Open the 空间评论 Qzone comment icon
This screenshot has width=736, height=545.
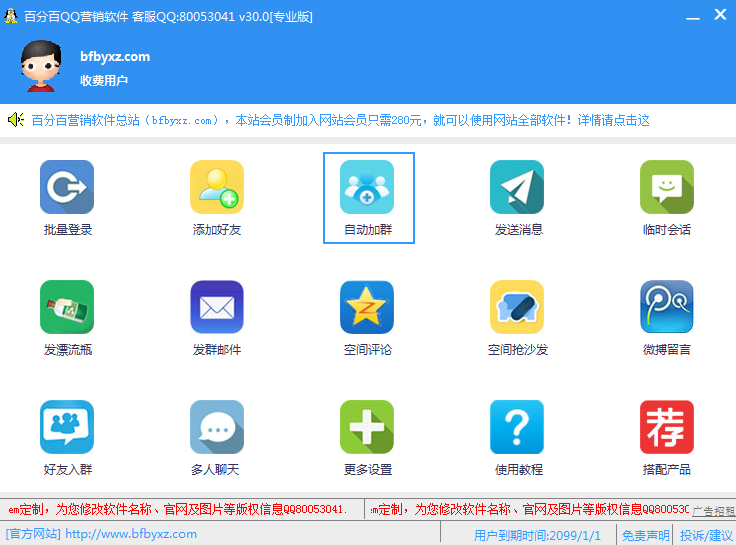click(367, 307)
